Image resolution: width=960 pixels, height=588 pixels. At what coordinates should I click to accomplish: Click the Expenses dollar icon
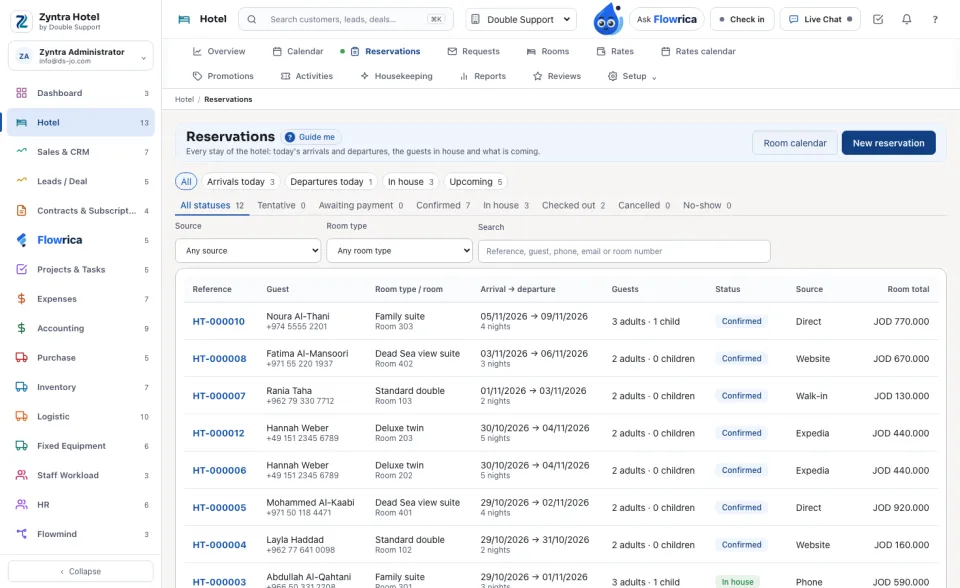[x=21, y=299]
